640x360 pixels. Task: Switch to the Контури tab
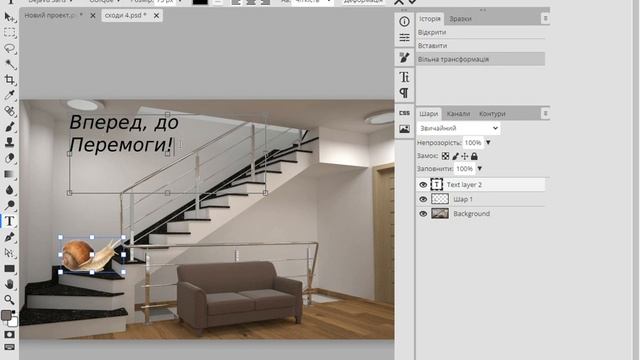[x=492, y=114]
